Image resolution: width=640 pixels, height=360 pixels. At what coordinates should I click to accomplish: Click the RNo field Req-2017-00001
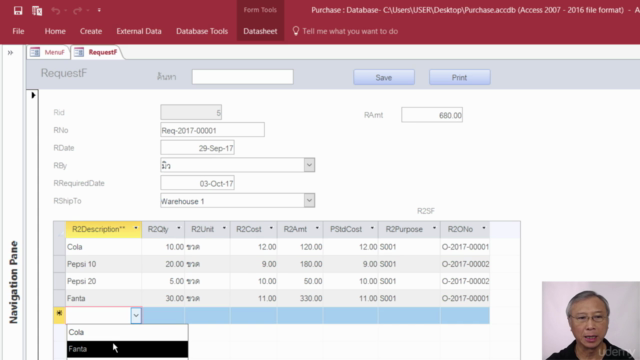point(212,130)
